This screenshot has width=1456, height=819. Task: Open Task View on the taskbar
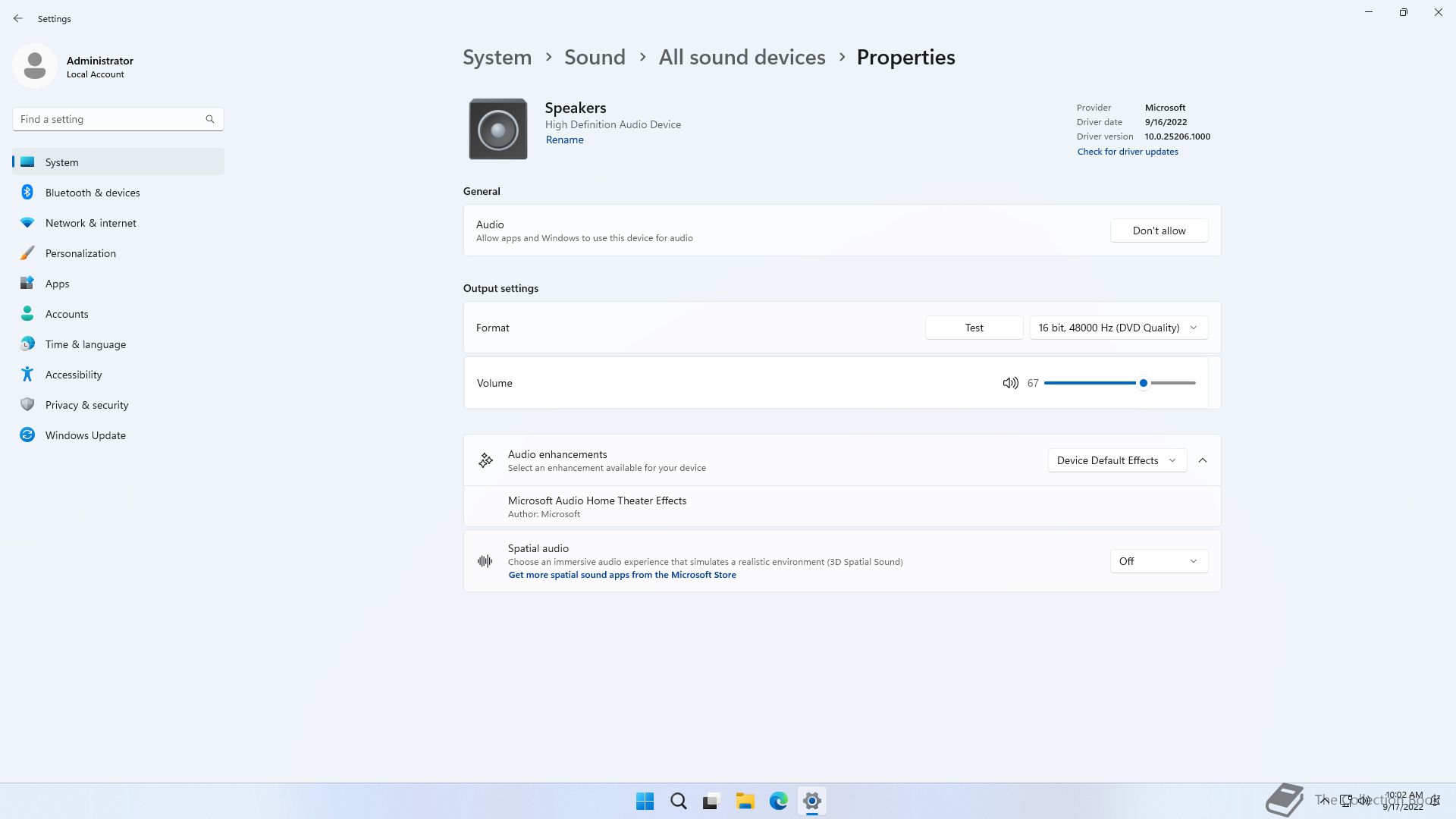tap(711, 802)
